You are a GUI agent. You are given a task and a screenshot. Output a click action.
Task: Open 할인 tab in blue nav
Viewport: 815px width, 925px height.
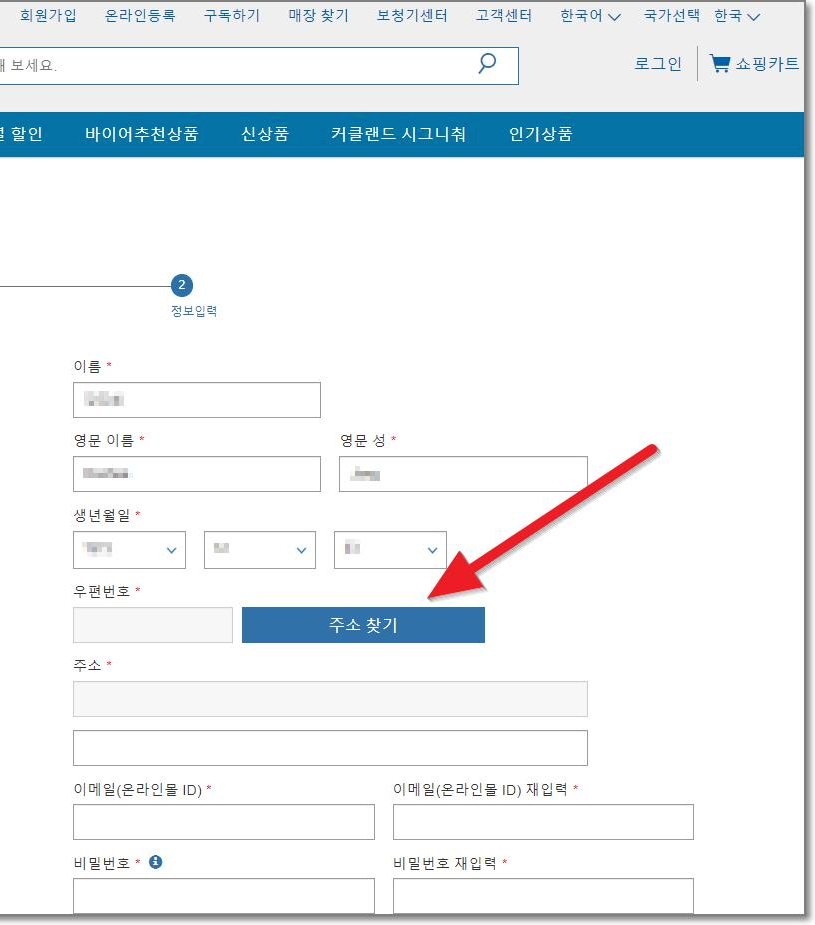click(22, 134)
